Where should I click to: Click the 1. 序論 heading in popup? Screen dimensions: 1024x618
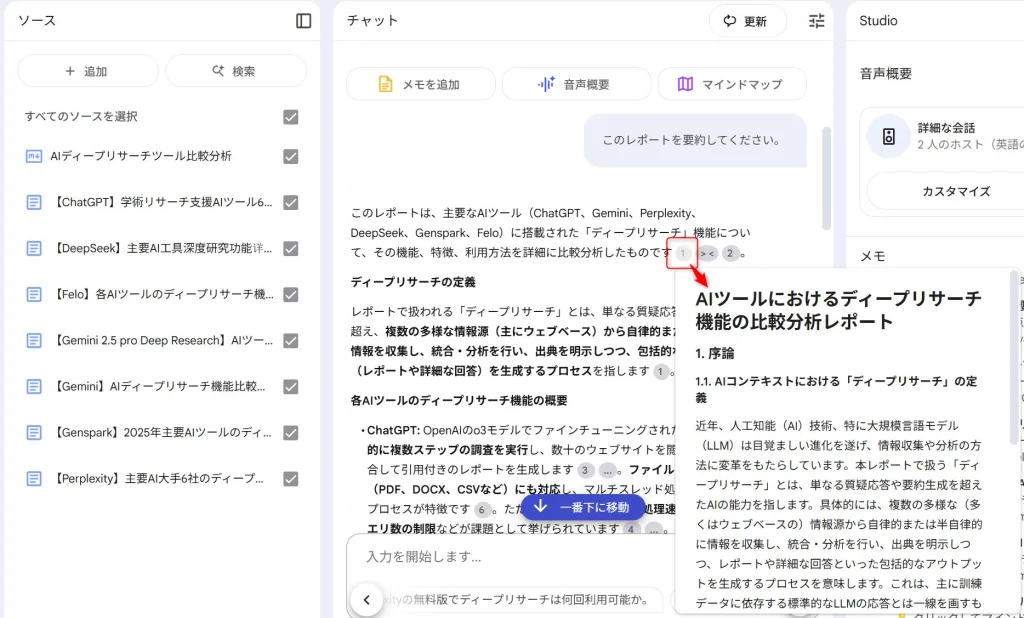click(x=714, y=353)
